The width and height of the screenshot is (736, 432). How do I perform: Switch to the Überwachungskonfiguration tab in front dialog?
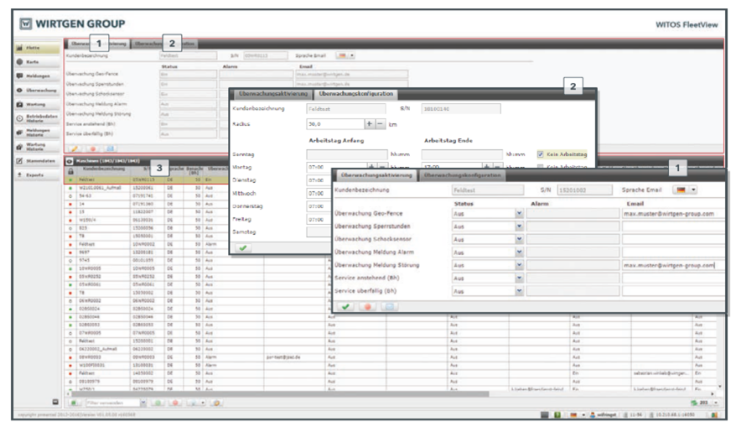coord(461,175)
